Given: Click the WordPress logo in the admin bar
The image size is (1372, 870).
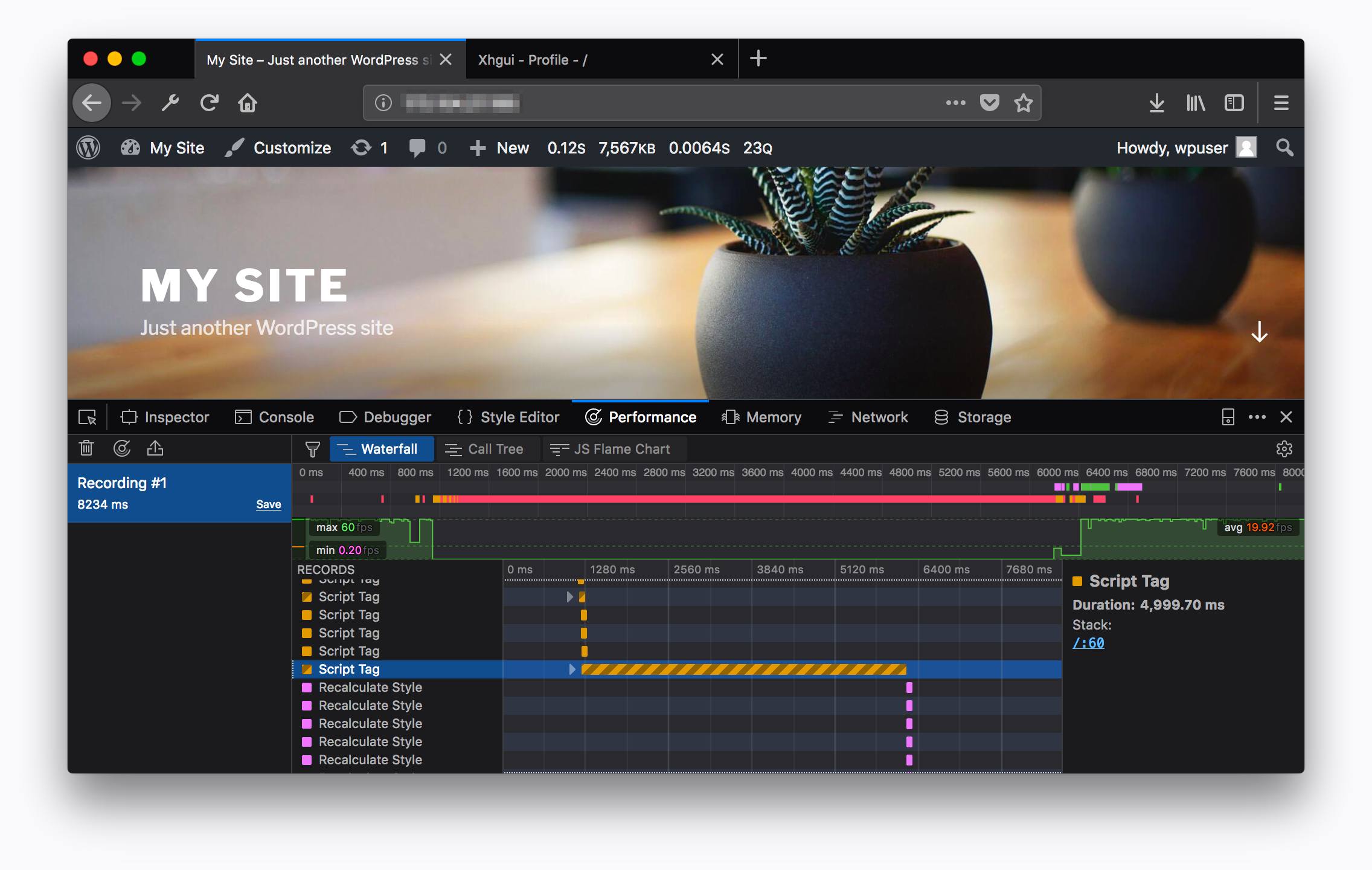Looking at the screenshot, I should pyautogui.click(x=89, y=147).
